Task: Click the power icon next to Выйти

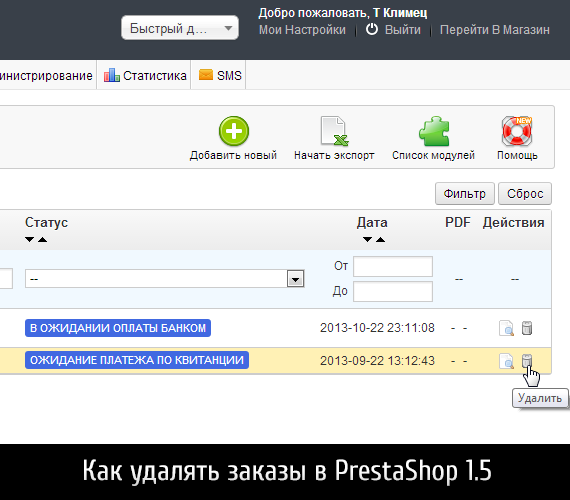Action: [x=372, y=29]
